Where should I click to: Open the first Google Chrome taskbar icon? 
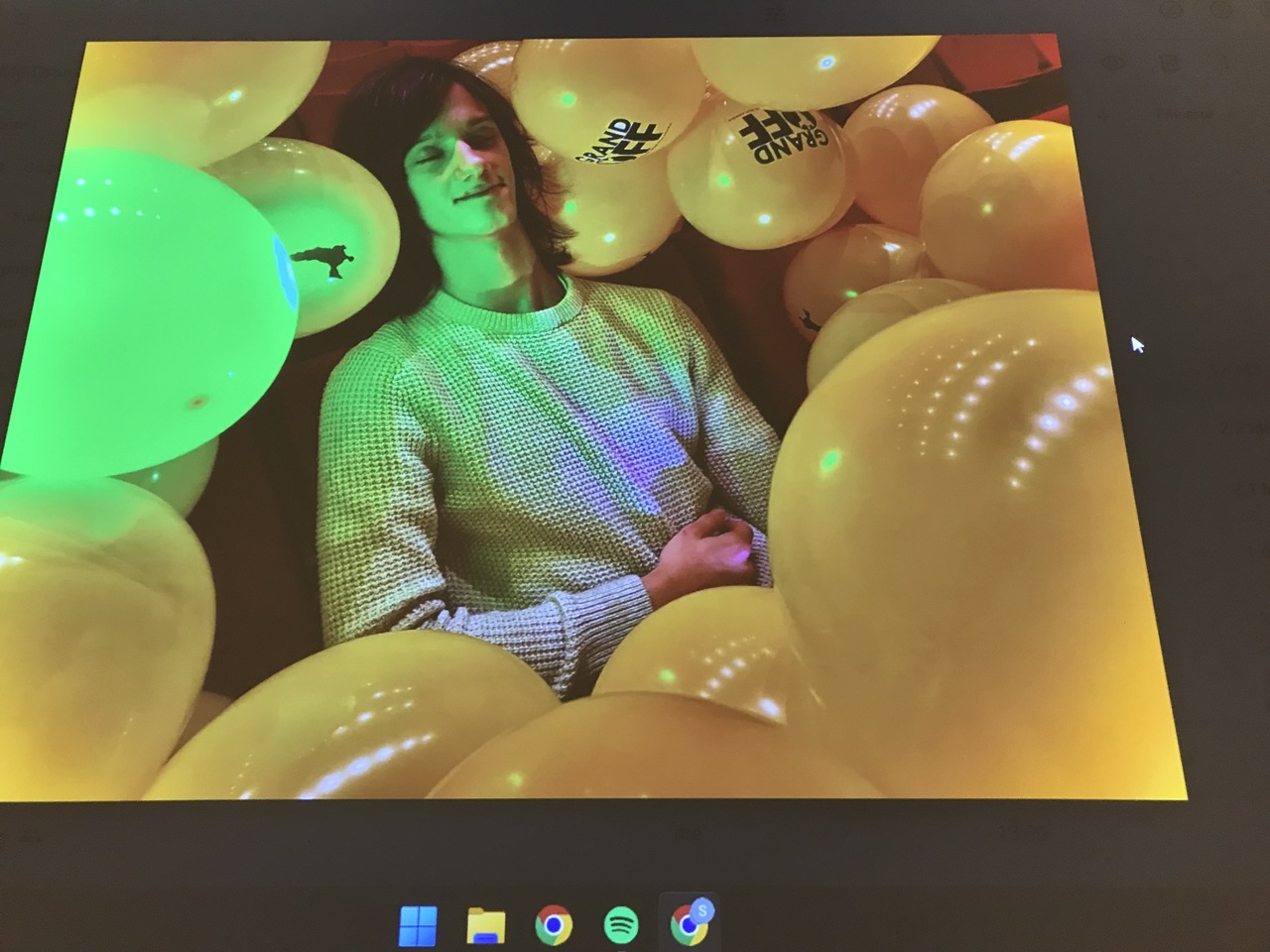coord(553,926)
